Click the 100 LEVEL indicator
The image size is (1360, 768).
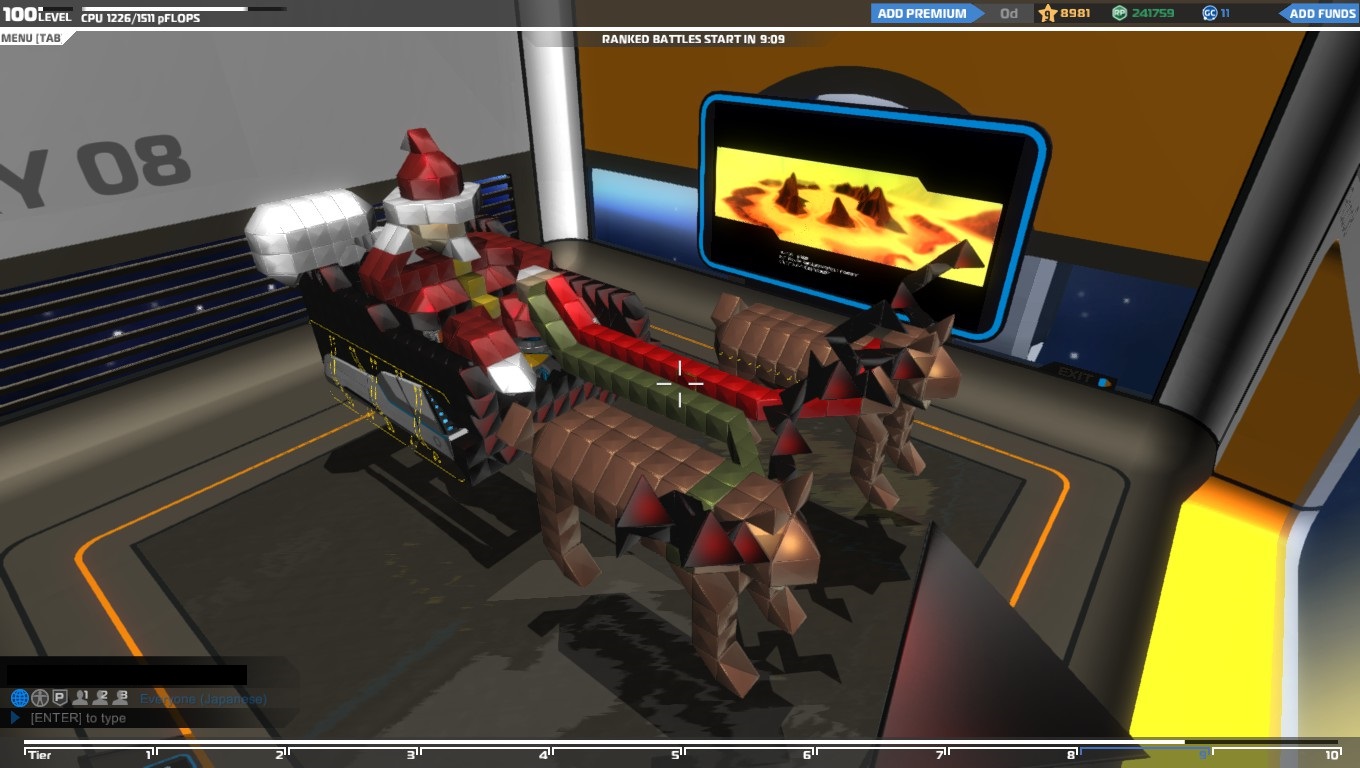36,14
